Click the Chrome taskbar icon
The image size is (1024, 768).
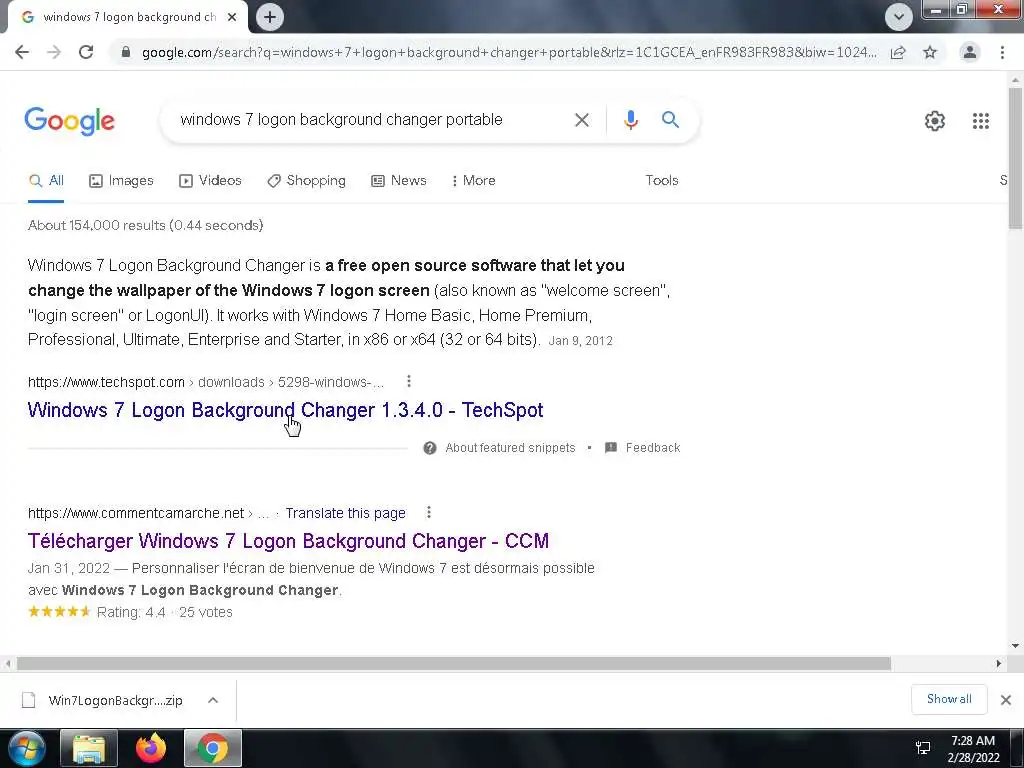pos(213,748)
